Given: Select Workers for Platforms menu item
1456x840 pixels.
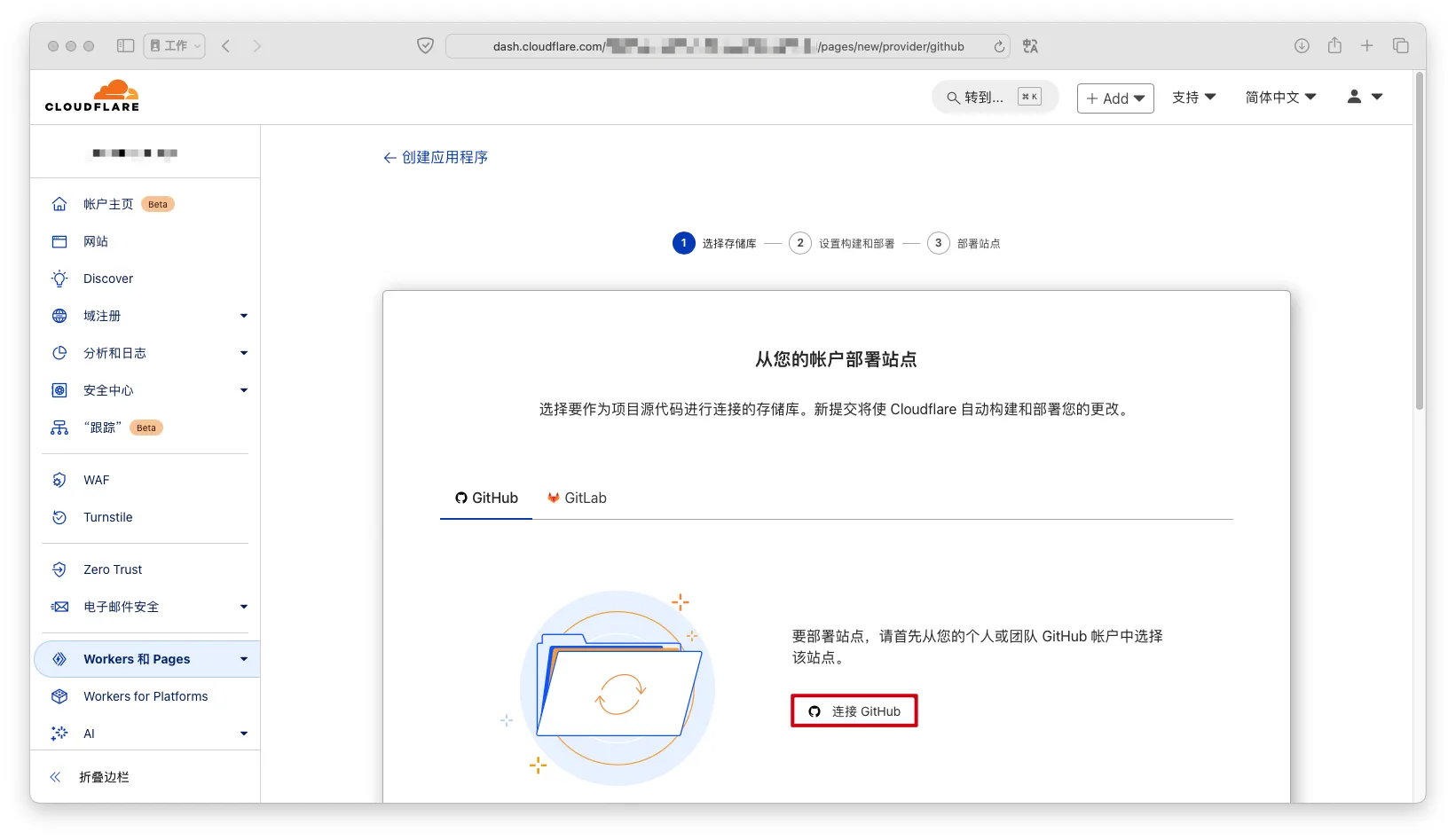Looking at the screenshot, I should [146, 696].
